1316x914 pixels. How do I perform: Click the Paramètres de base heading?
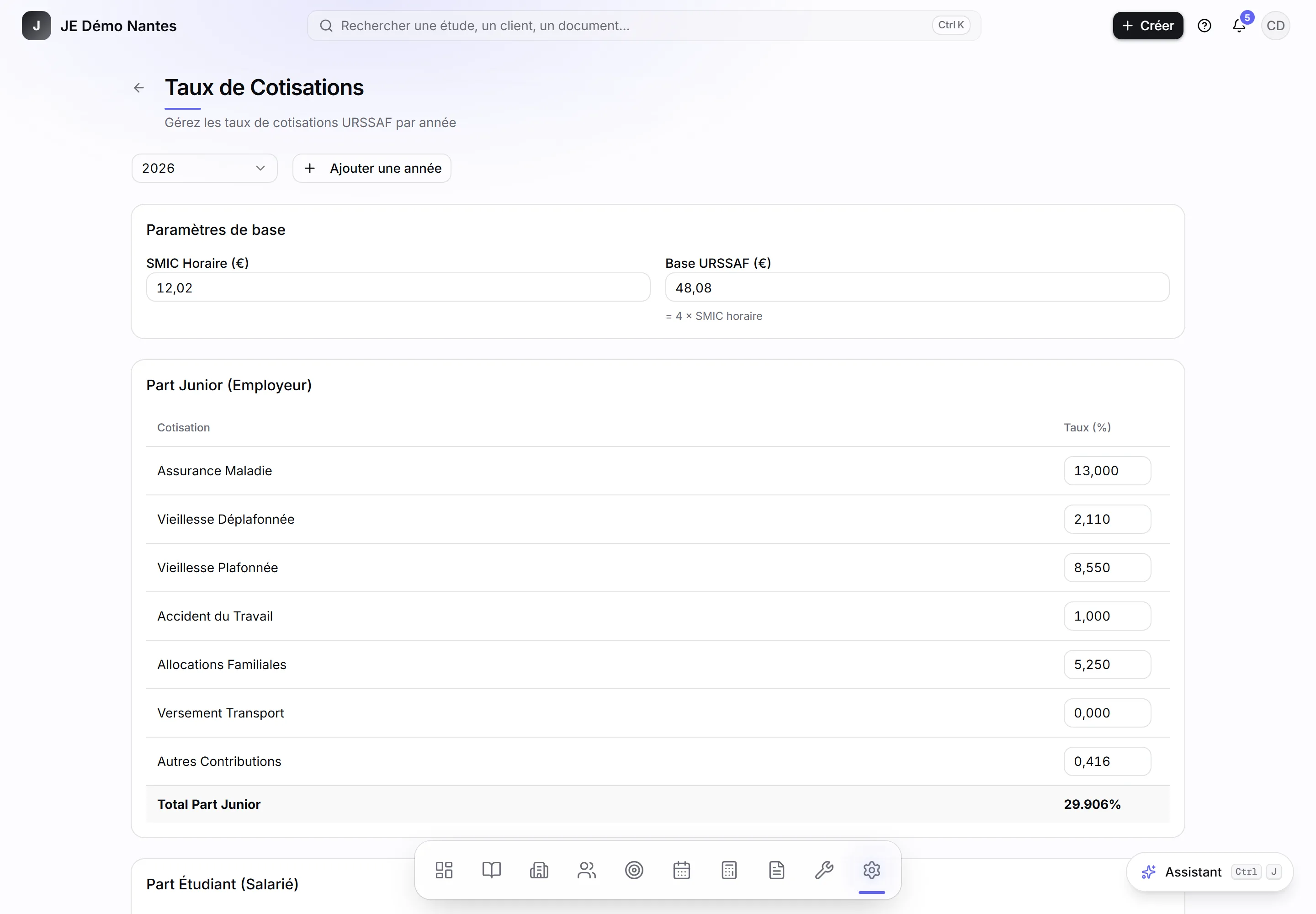215,230
